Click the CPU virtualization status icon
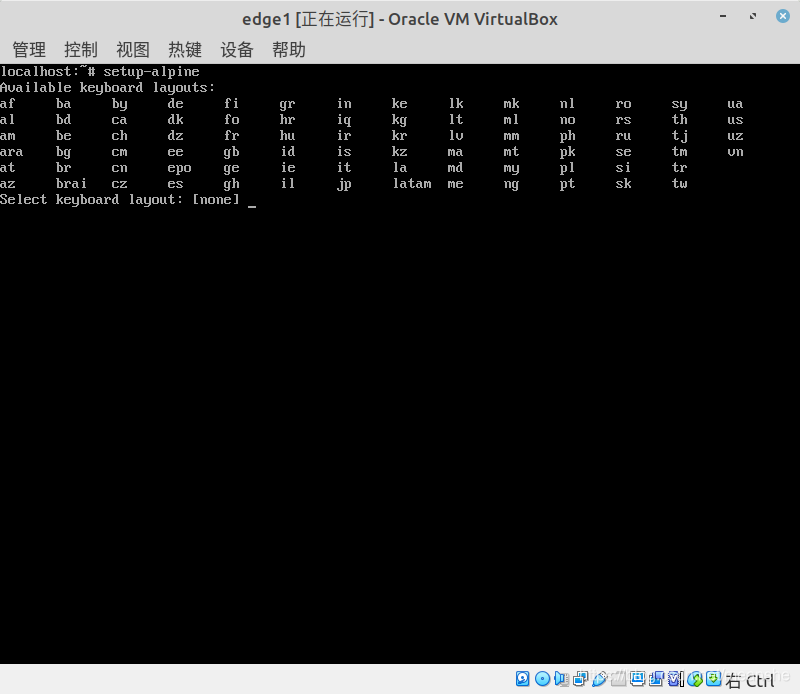Screen dimensions: 800x694 (x=675, y=679)
